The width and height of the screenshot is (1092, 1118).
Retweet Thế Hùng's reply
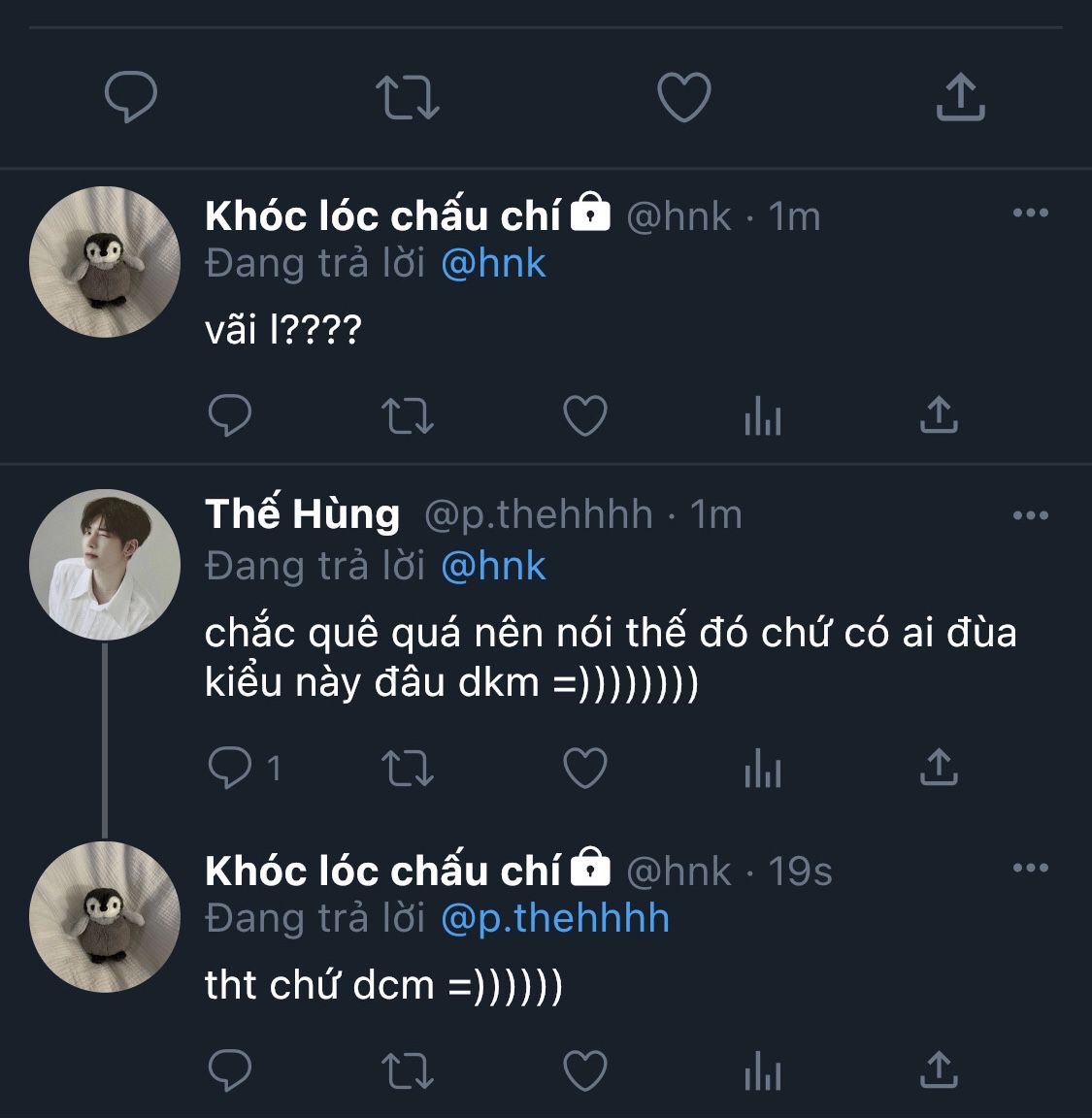click(407, 769)
